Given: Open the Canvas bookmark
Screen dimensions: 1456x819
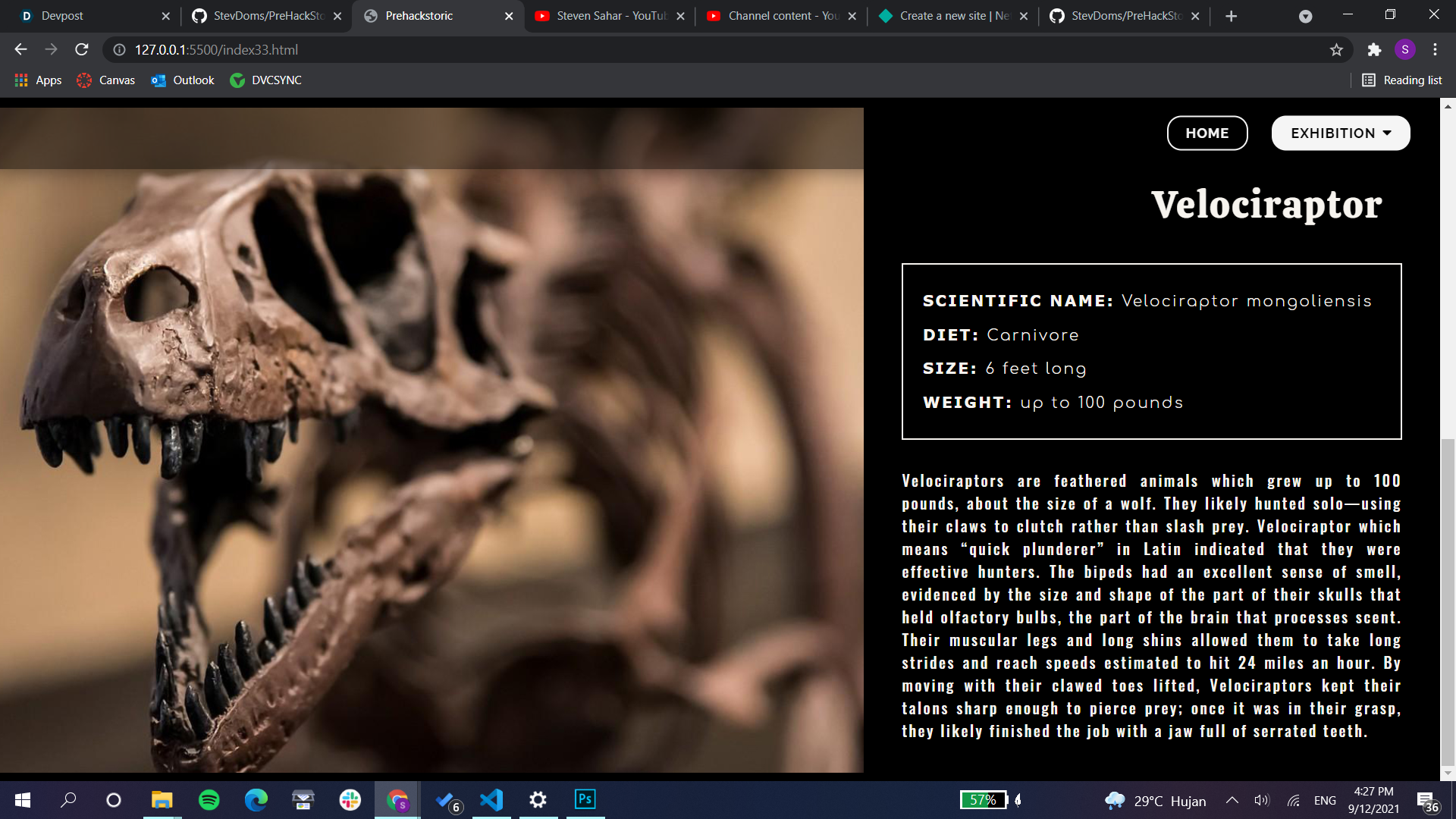Looking at the screenshot, I should click(106, 80).
